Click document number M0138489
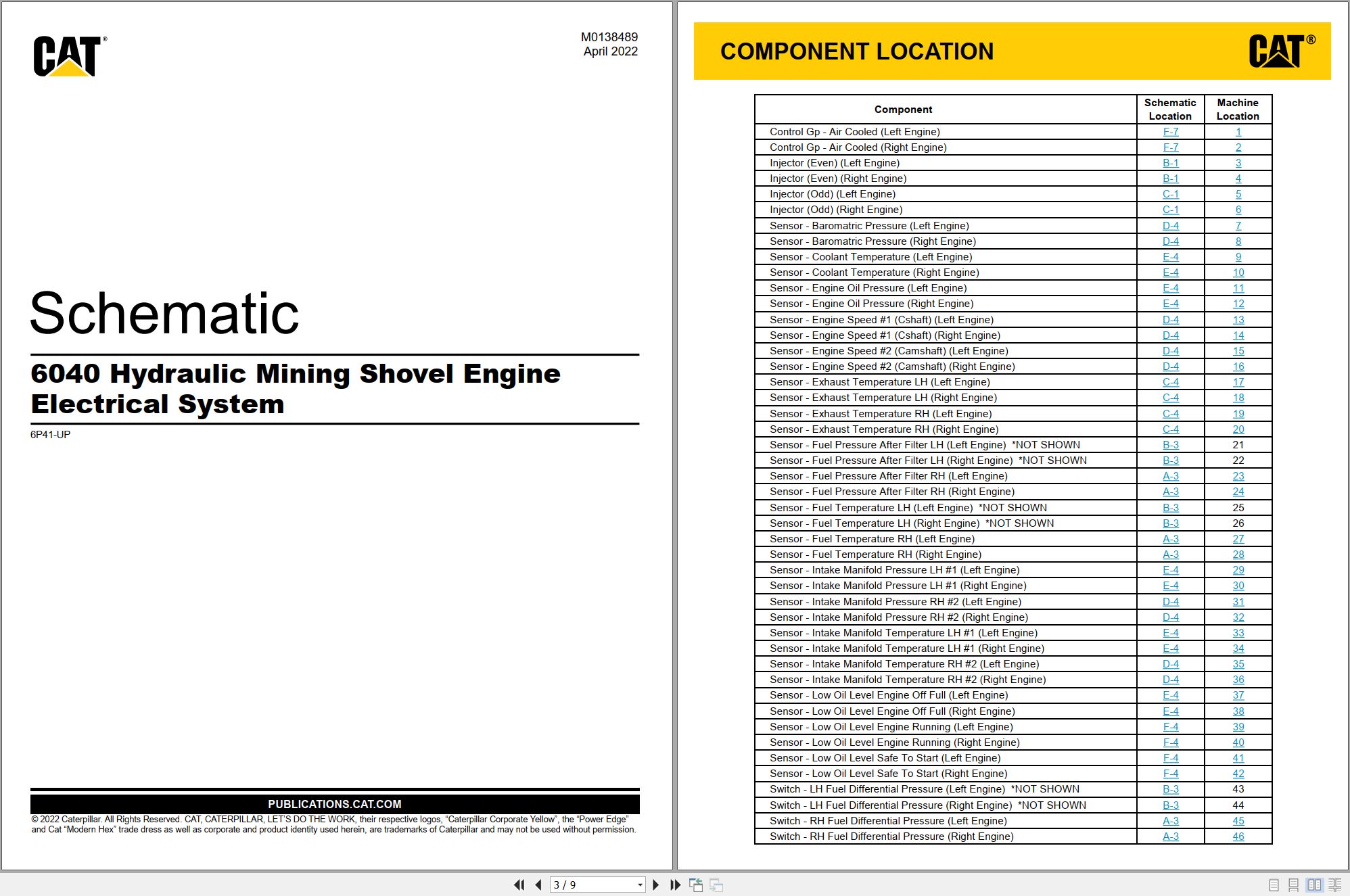This screenshot has width=1350, height=896. (609, 37)
